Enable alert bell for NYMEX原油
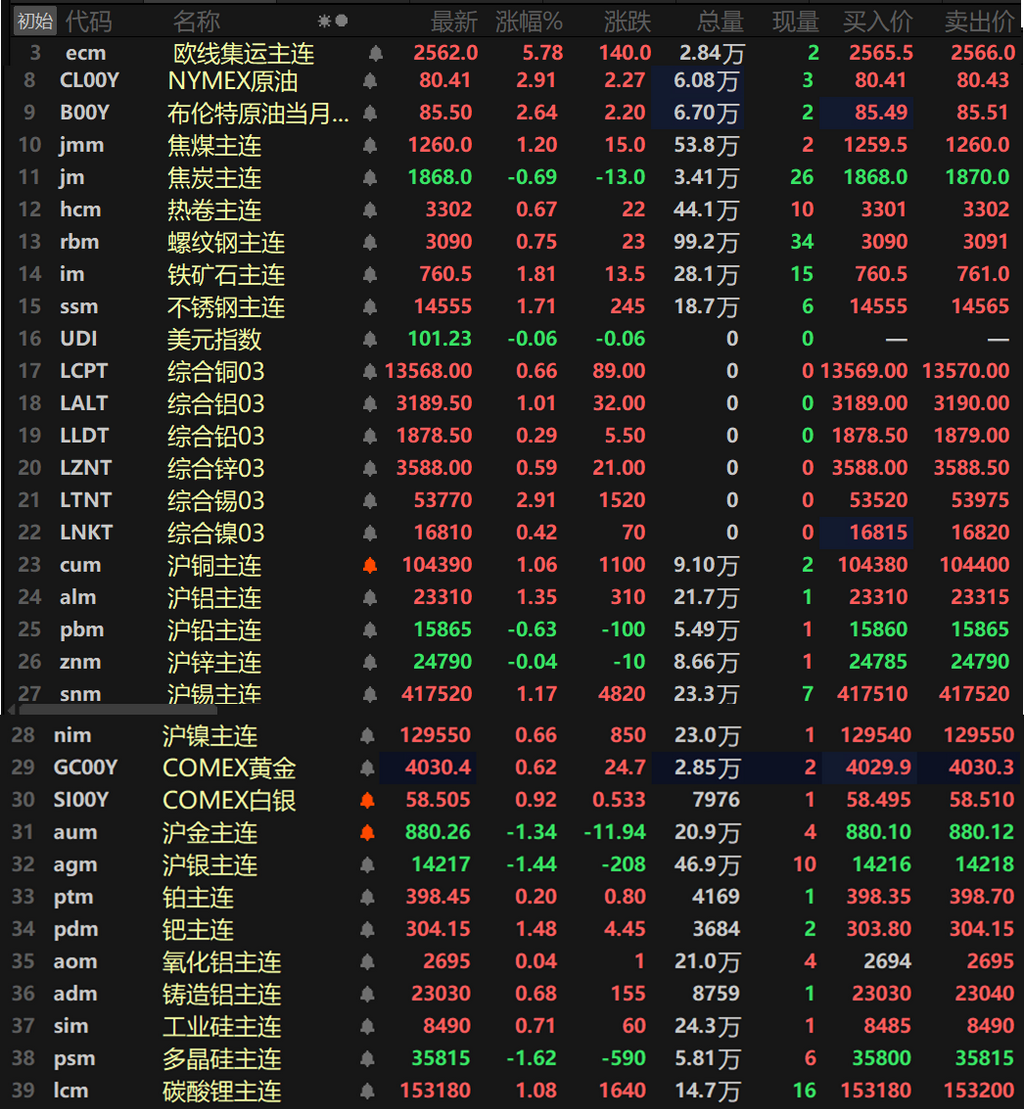The width and height of the screenshot is (1024, 1109). [370, 81]
